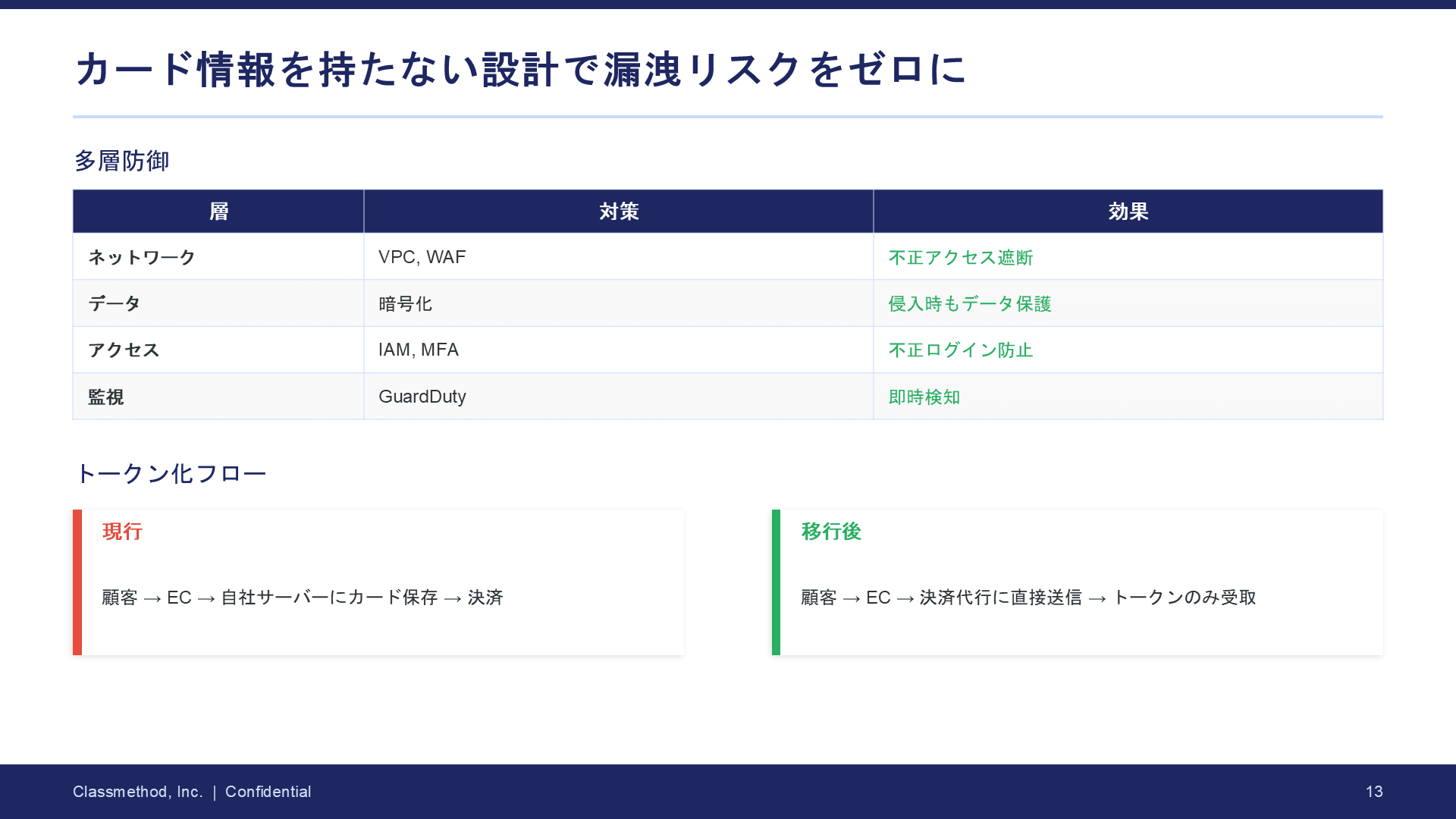Click the Classmethod, Inc. Confidential footer text
This screenshot has width=1456, height=819.
192,792
